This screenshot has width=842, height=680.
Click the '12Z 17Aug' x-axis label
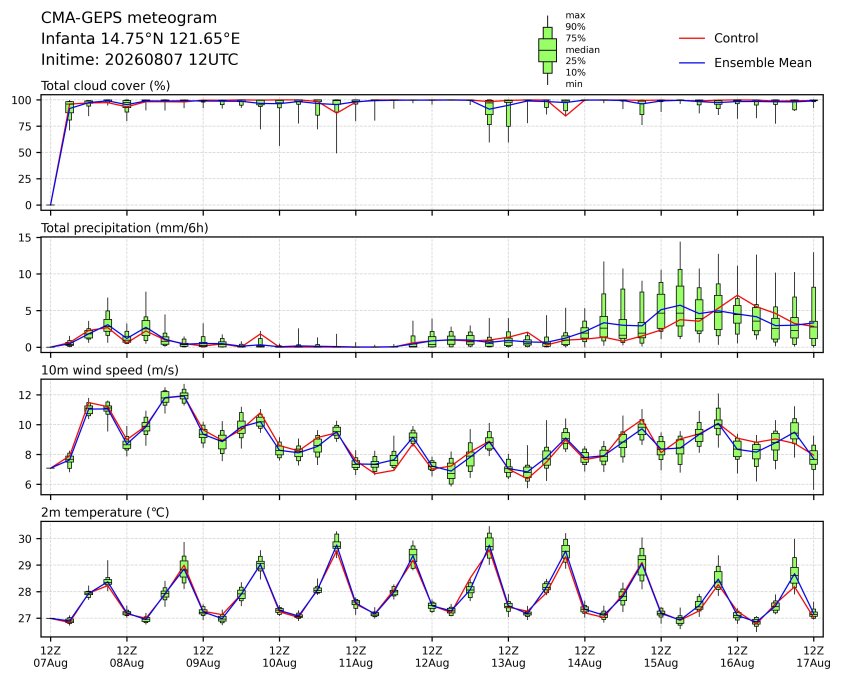click(x=813, y=657)
